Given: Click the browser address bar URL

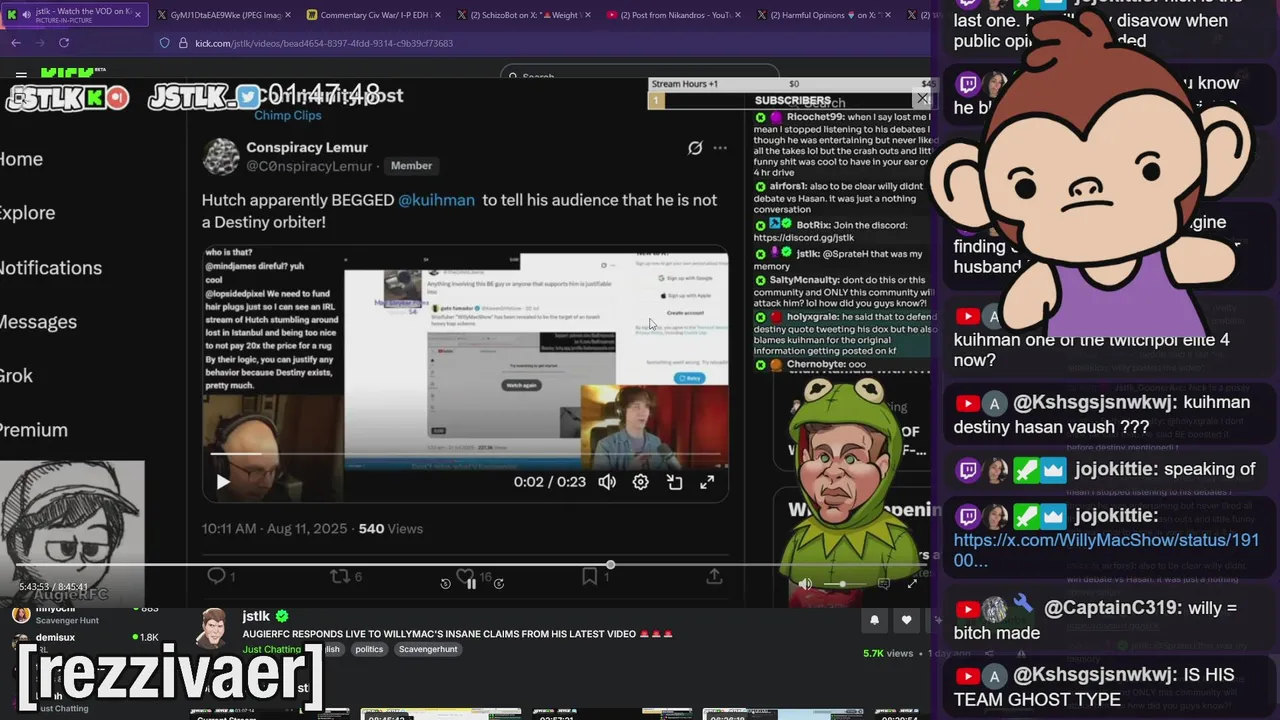Looking at the screenshot, I should click(x=324, y=43).
